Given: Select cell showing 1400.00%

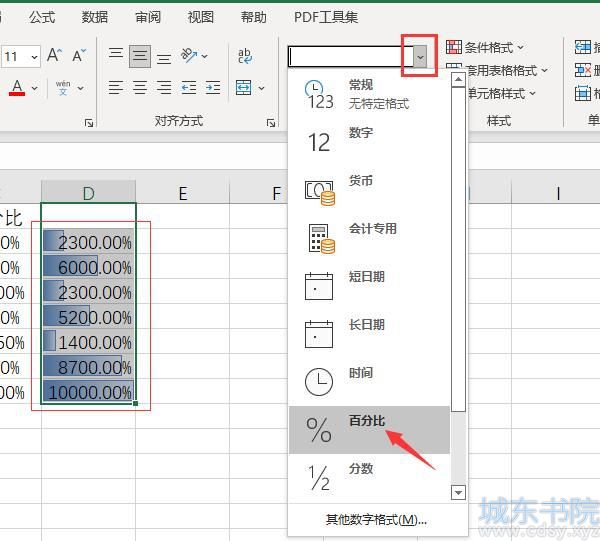Looking at the screenshot, I should pyautogui.click(x=88, y=341).
